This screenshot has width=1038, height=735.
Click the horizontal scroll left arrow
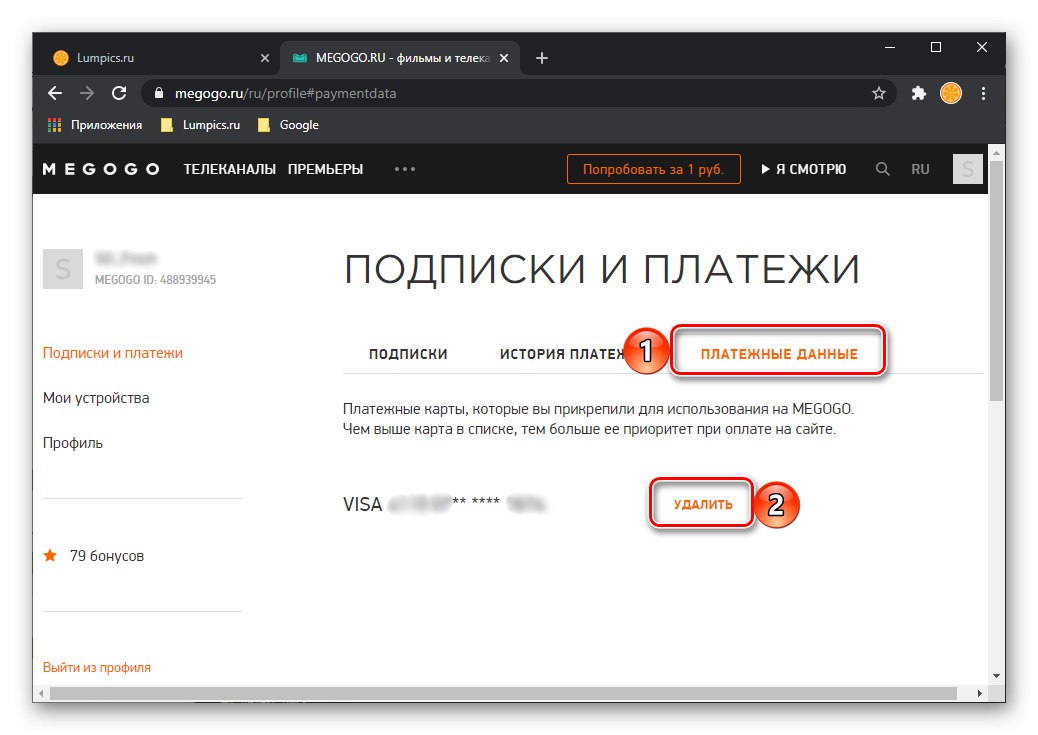41,693
